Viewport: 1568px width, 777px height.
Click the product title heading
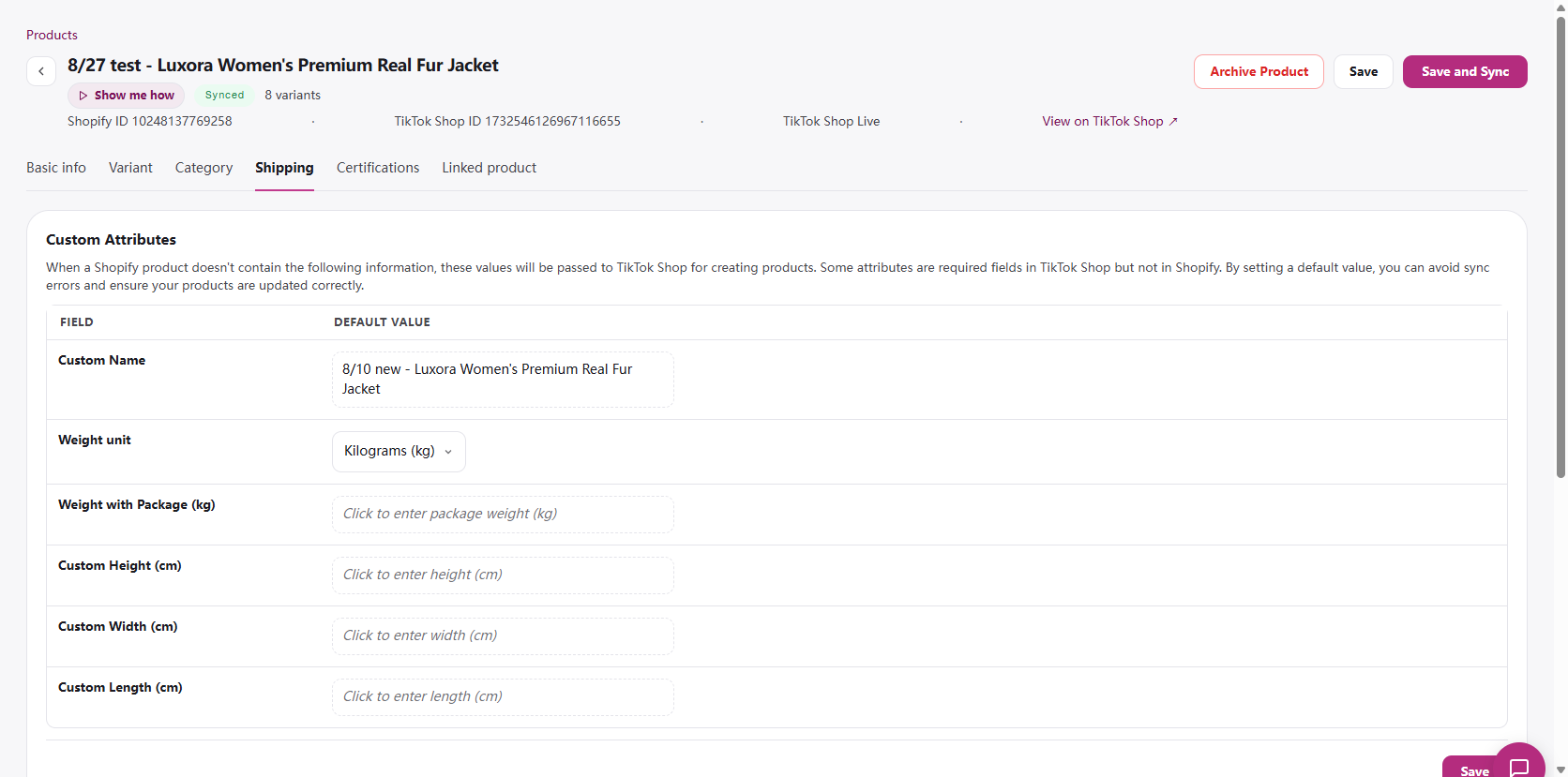[283, 66]
